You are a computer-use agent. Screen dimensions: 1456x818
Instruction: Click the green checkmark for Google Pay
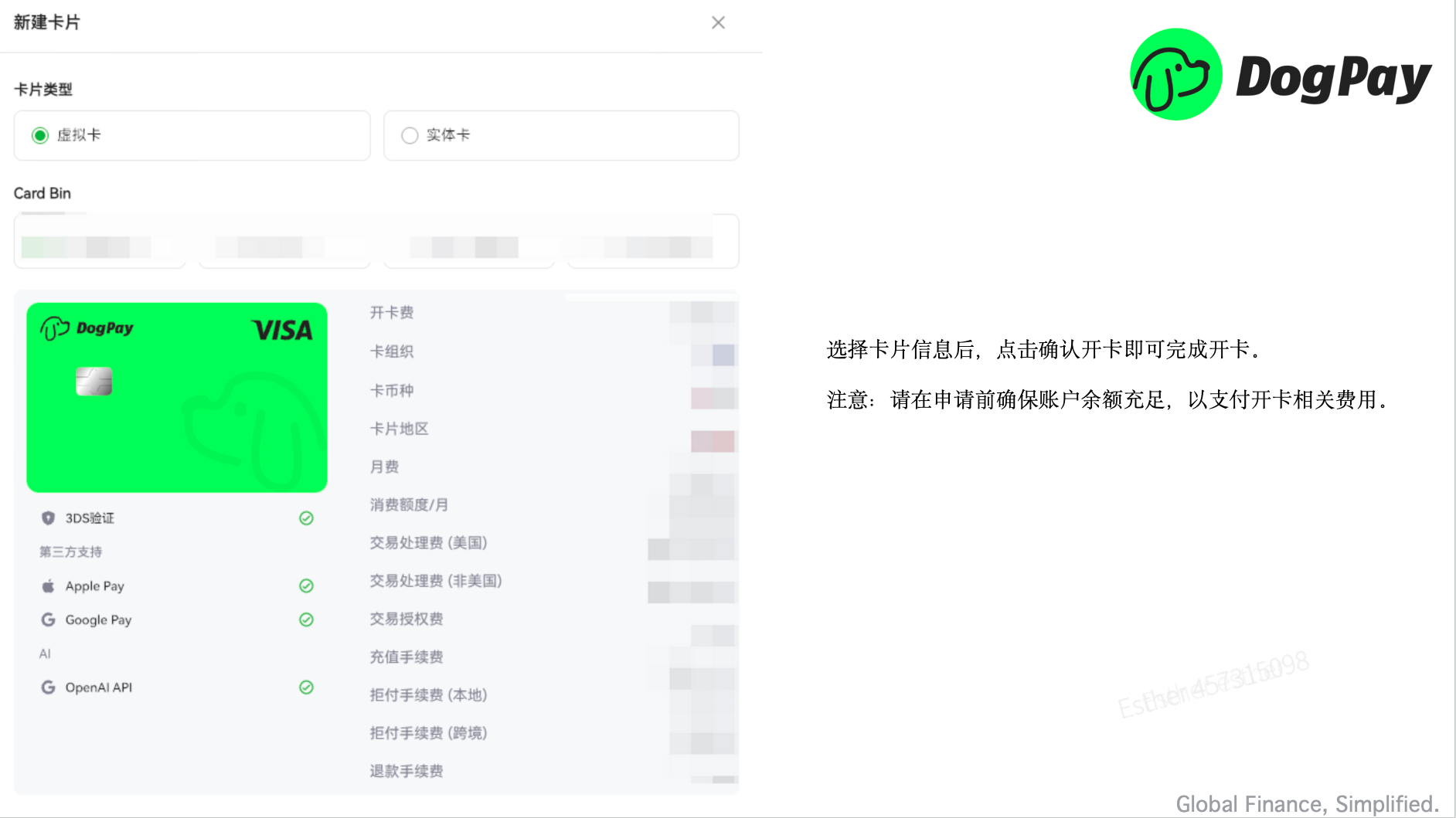coord(306,620)
